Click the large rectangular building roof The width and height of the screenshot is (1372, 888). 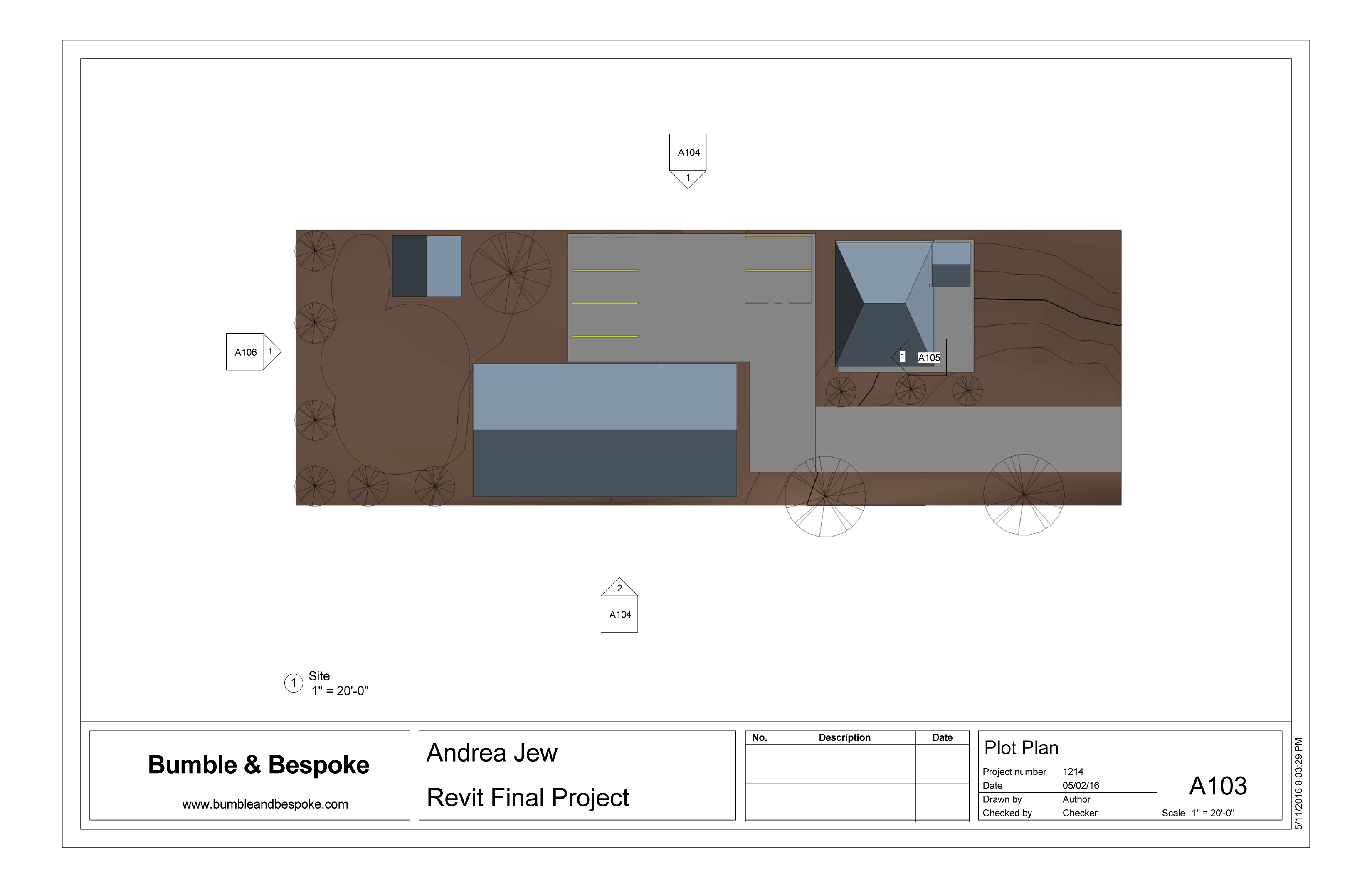[605, 430]
